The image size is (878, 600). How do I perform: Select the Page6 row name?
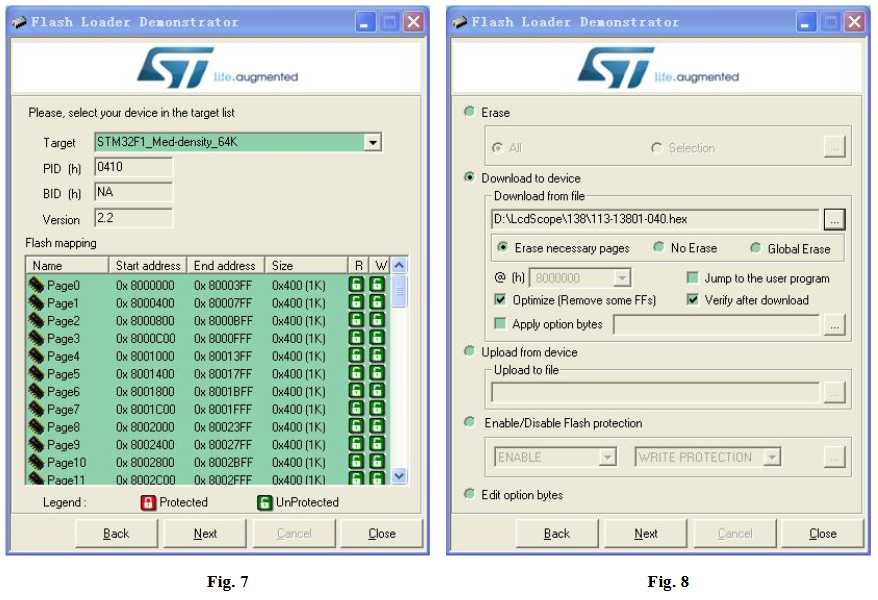[x=63, y=392]
